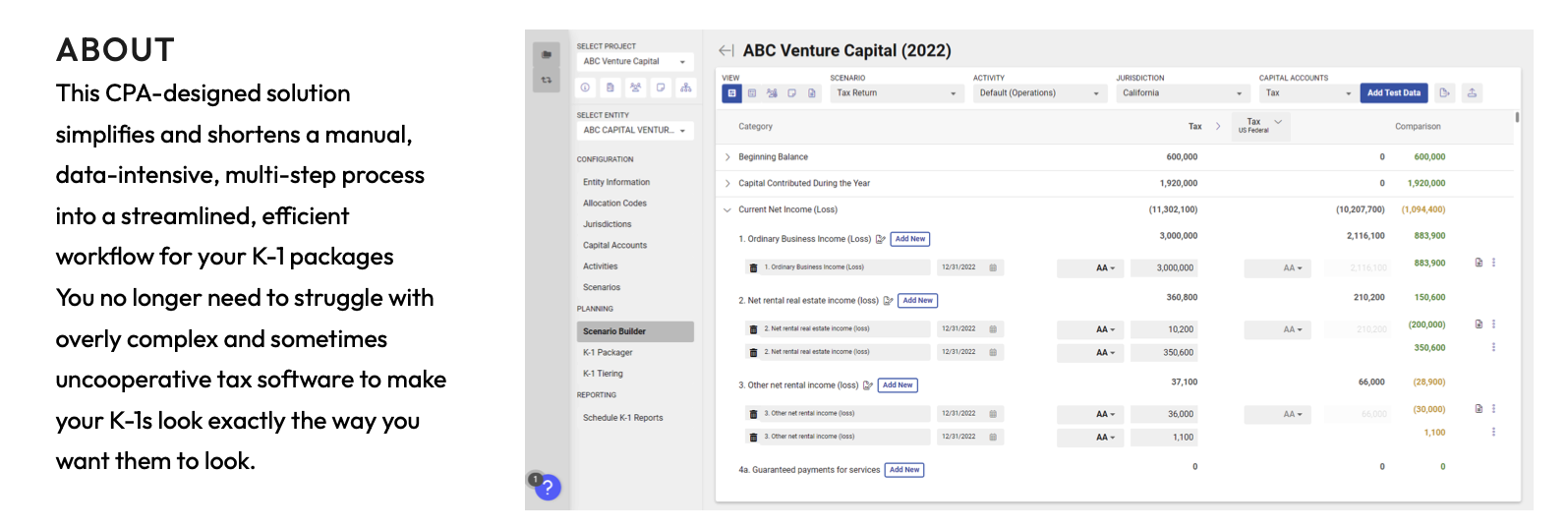Image resolution: width=1568 pixels, height=530 pixels.
Task: Open the project people icon under Select Project
Action: pos(636,88)
